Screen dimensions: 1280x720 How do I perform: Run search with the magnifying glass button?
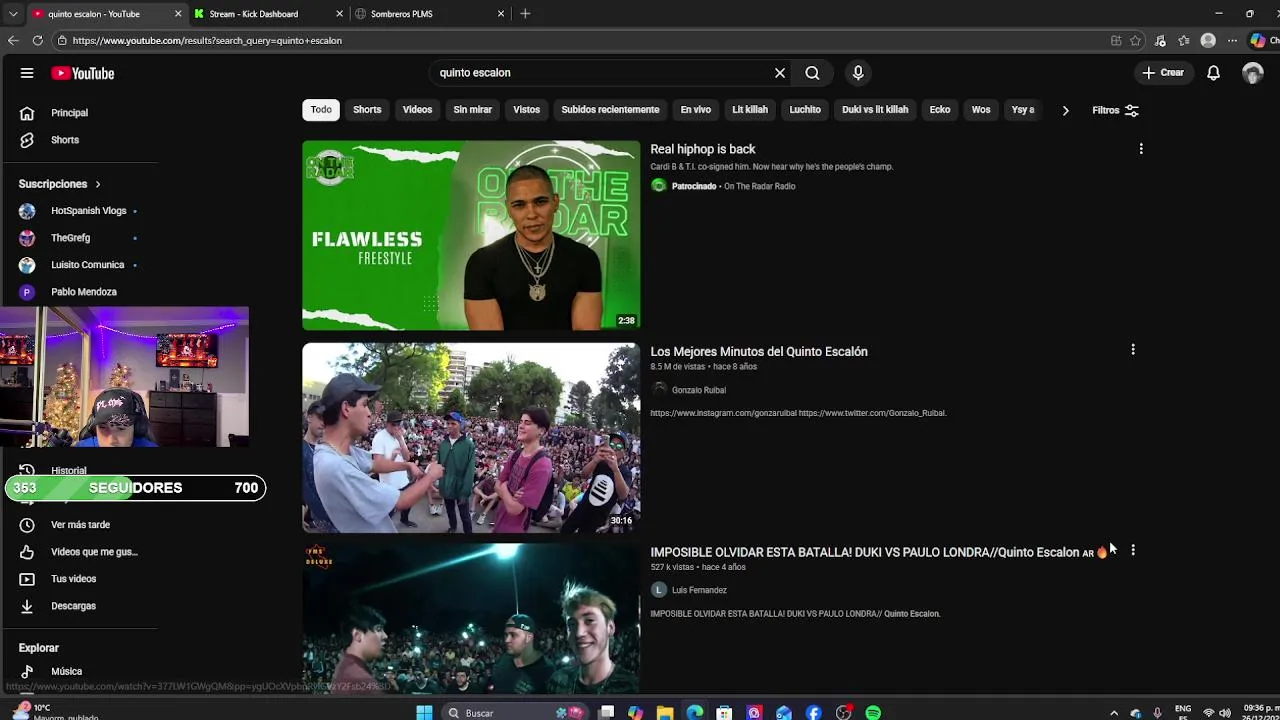812,73
